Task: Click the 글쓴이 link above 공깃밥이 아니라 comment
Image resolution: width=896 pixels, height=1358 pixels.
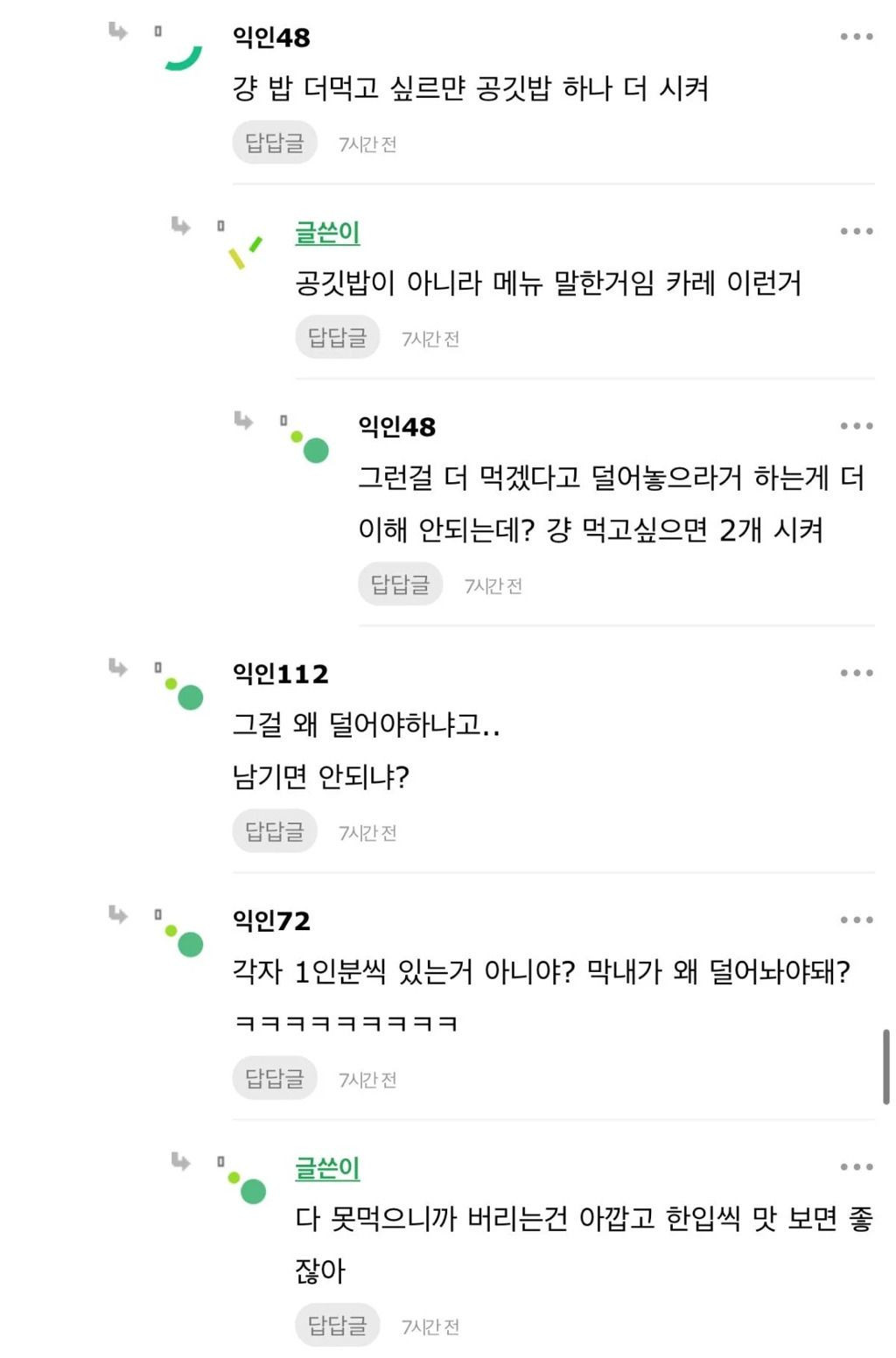Action: 327,233
